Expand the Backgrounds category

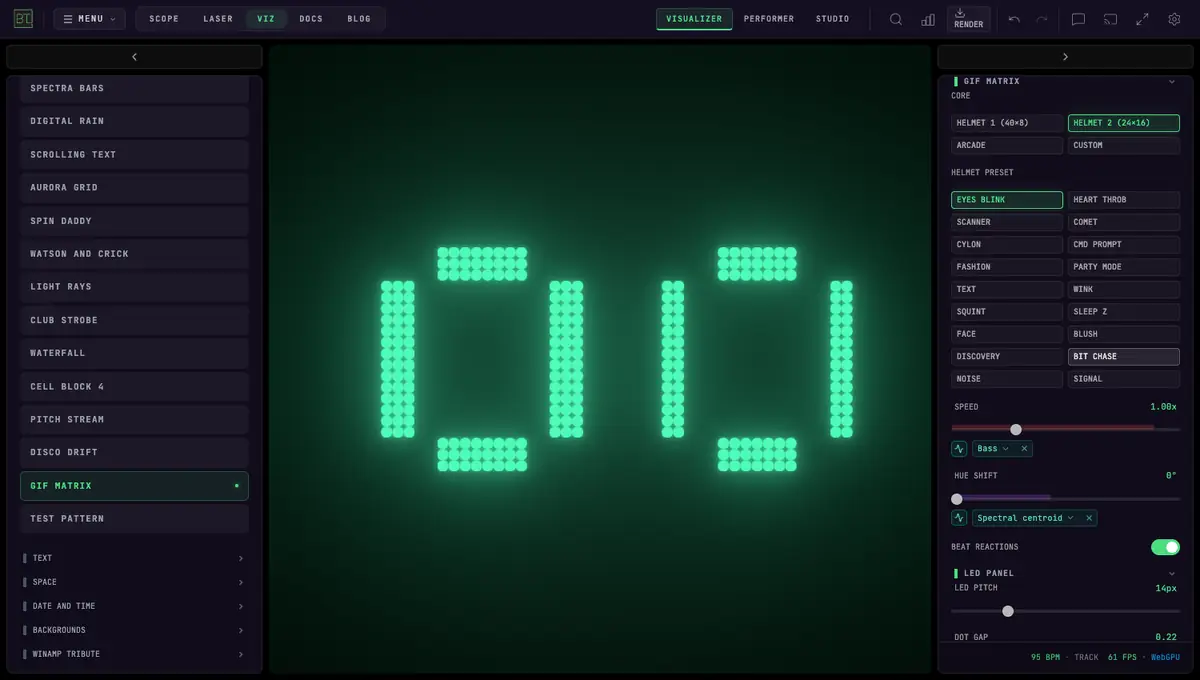pos(134,630)
